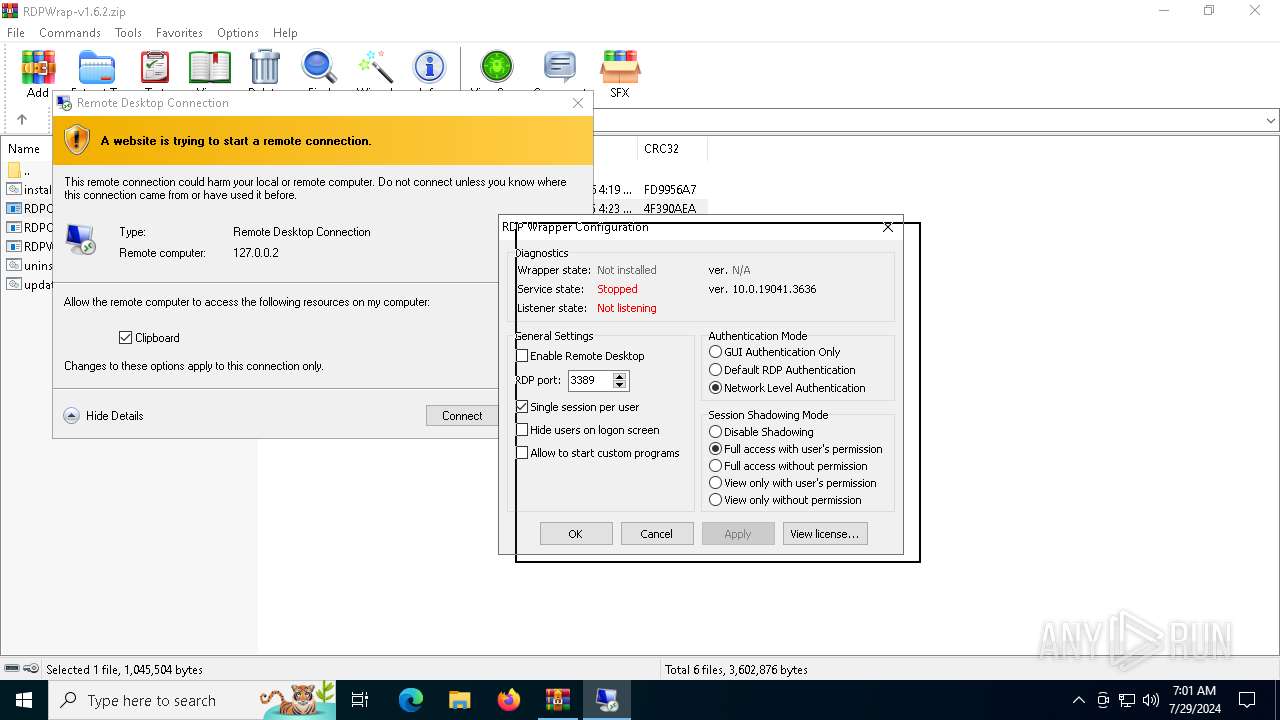Select Network Level Authentication
Viewport: 1280px width, 720px height.
pos(715,388)
